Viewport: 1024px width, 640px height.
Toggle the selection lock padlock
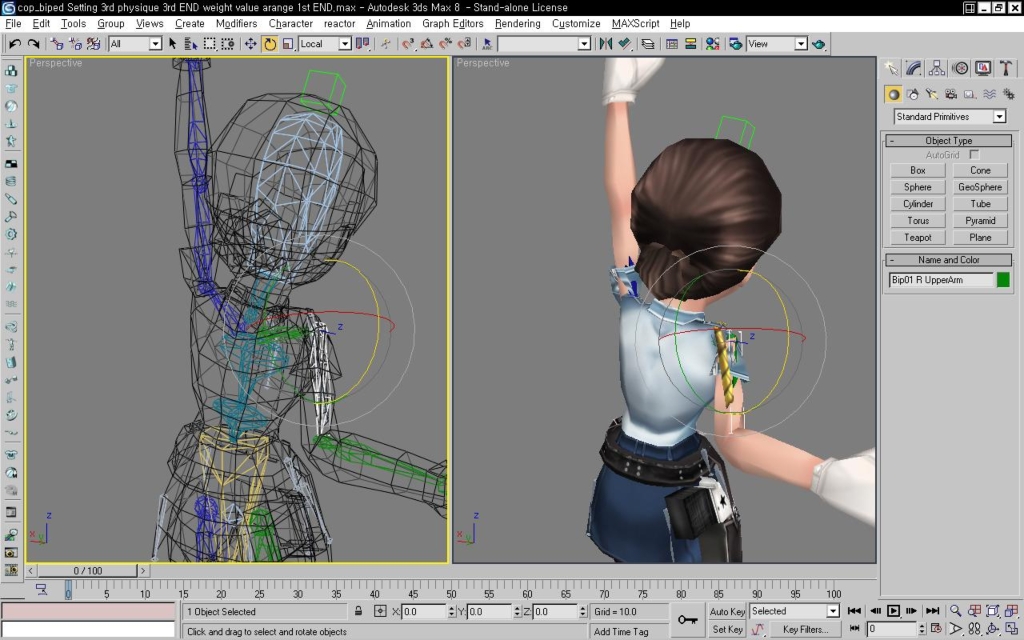pyautogui.click(x=359, y=611)
